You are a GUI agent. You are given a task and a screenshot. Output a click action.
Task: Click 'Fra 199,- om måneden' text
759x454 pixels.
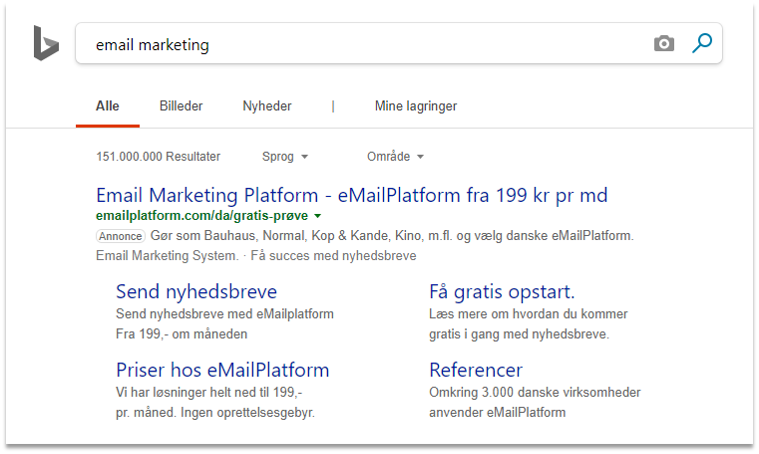coord(182,334)
